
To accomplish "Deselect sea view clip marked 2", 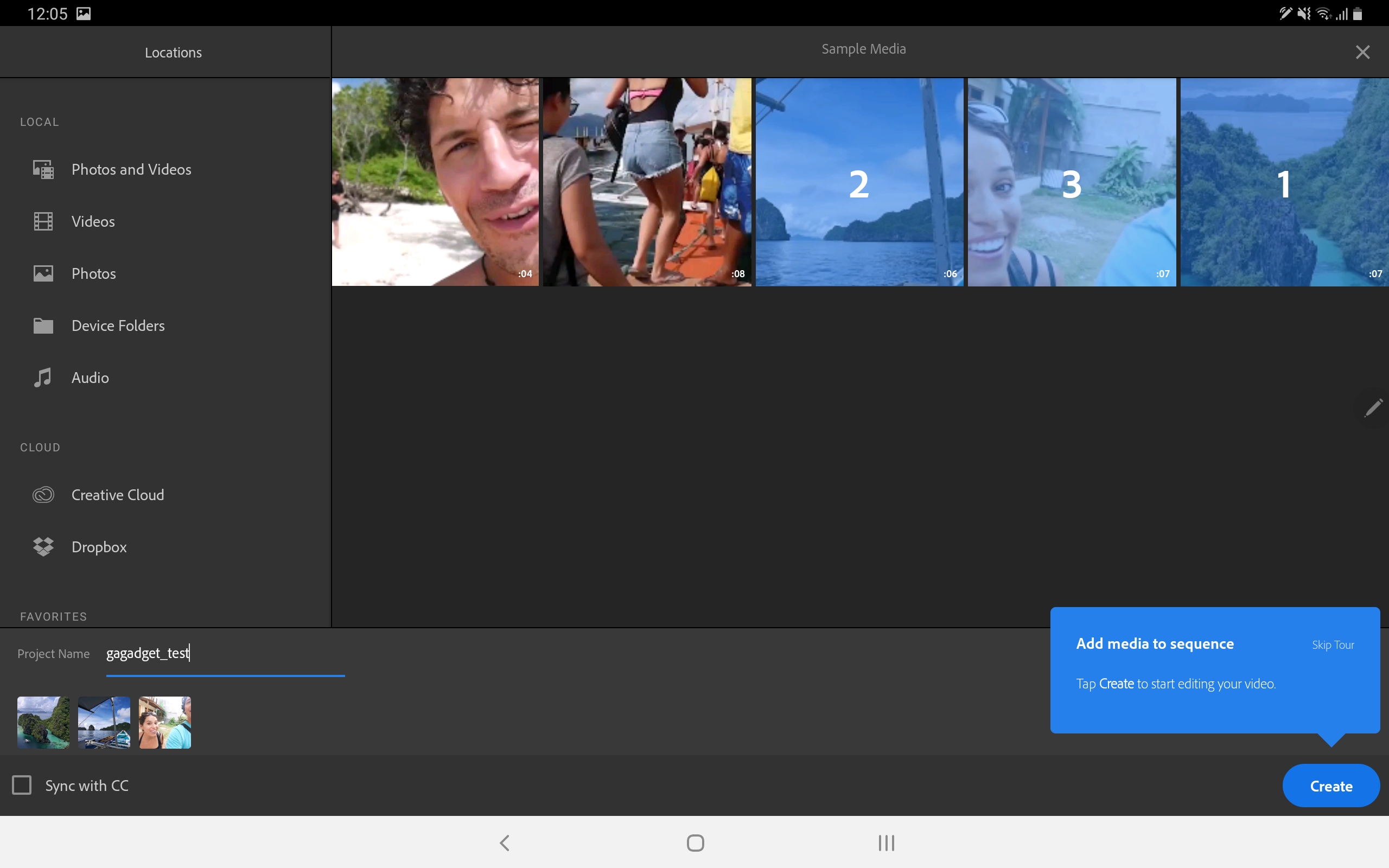I will click(859, 183).
